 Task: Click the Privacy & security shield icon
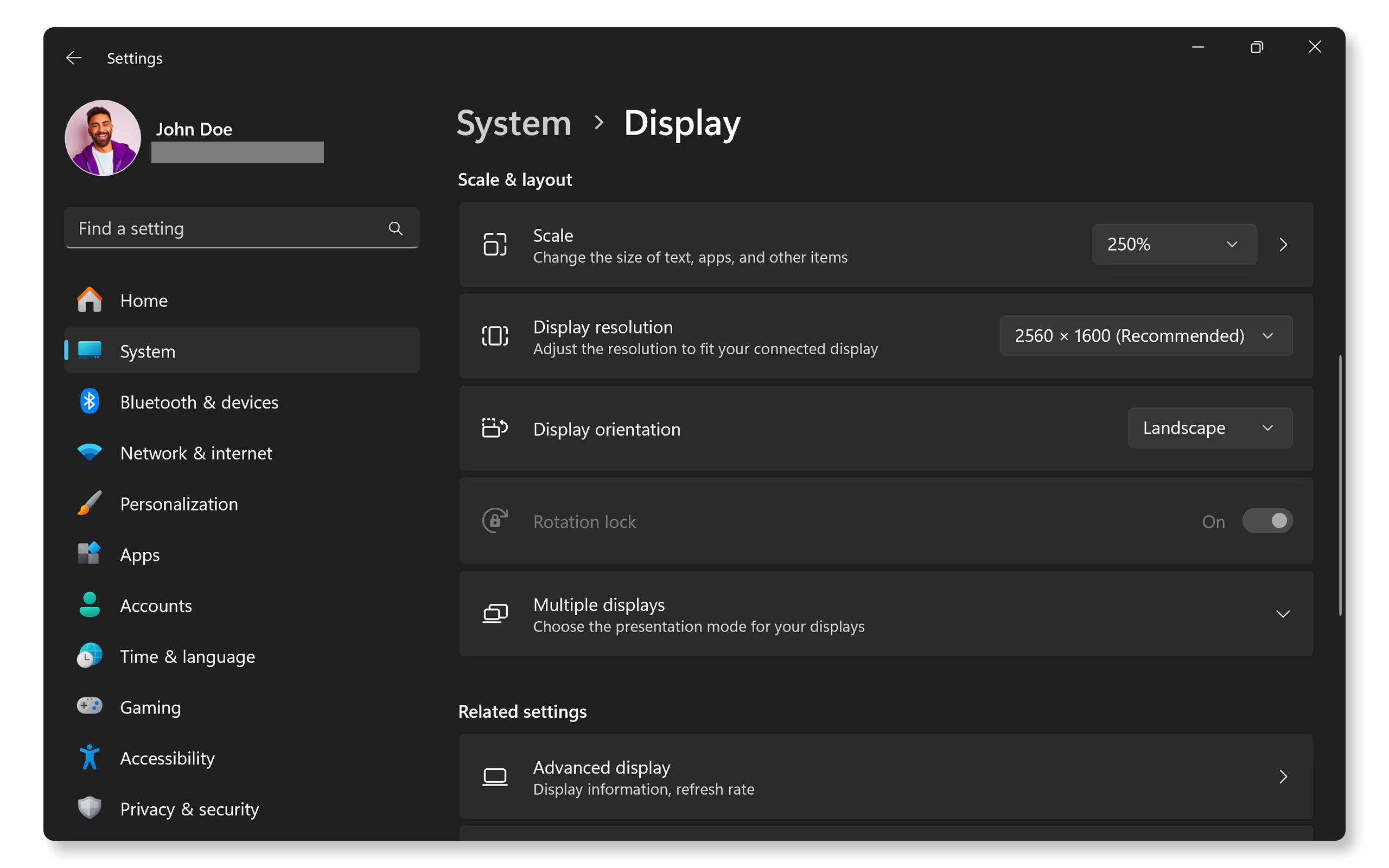(90, 808)
